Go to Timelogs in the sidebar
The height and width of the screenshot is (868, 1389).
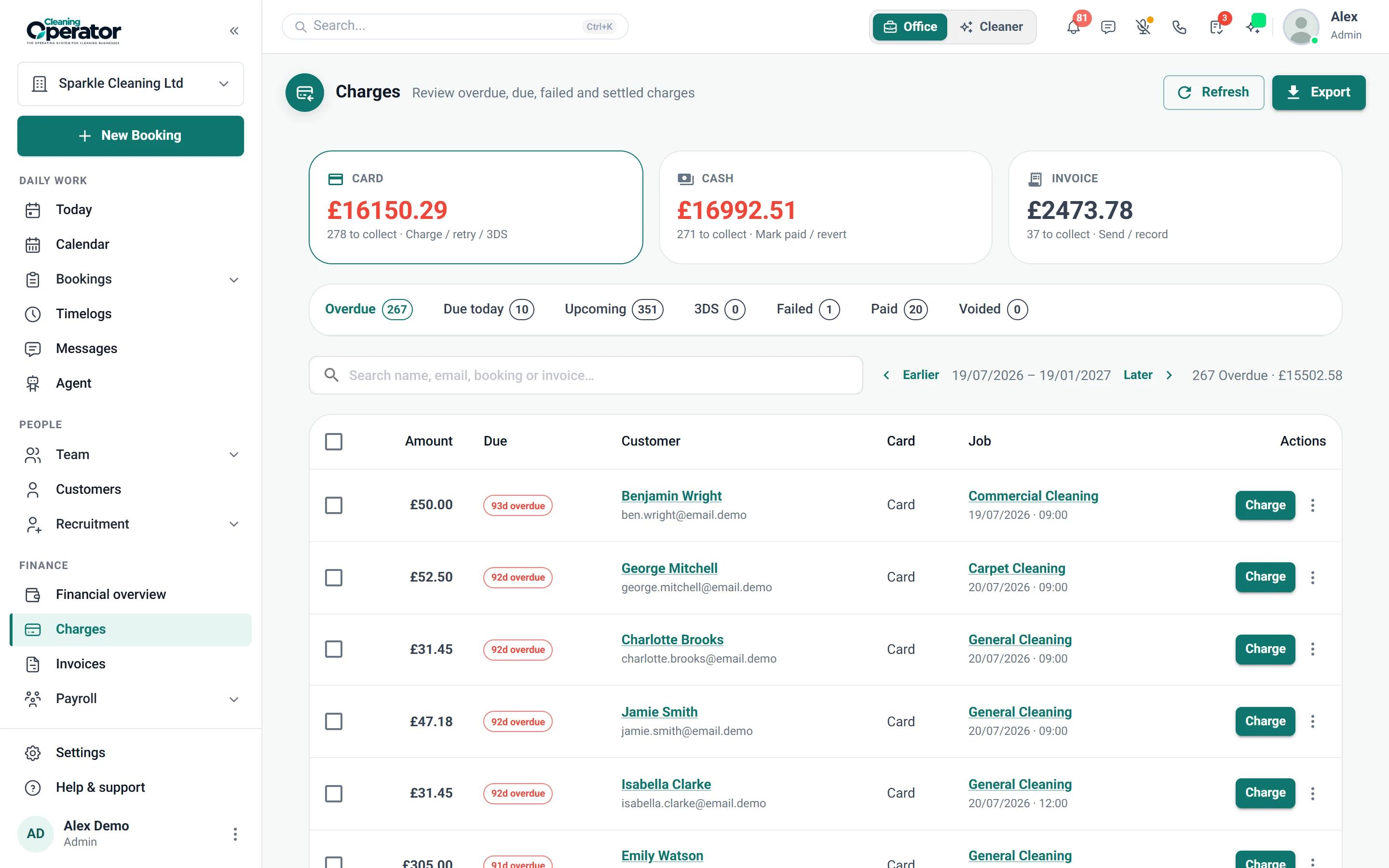point(131,314)
